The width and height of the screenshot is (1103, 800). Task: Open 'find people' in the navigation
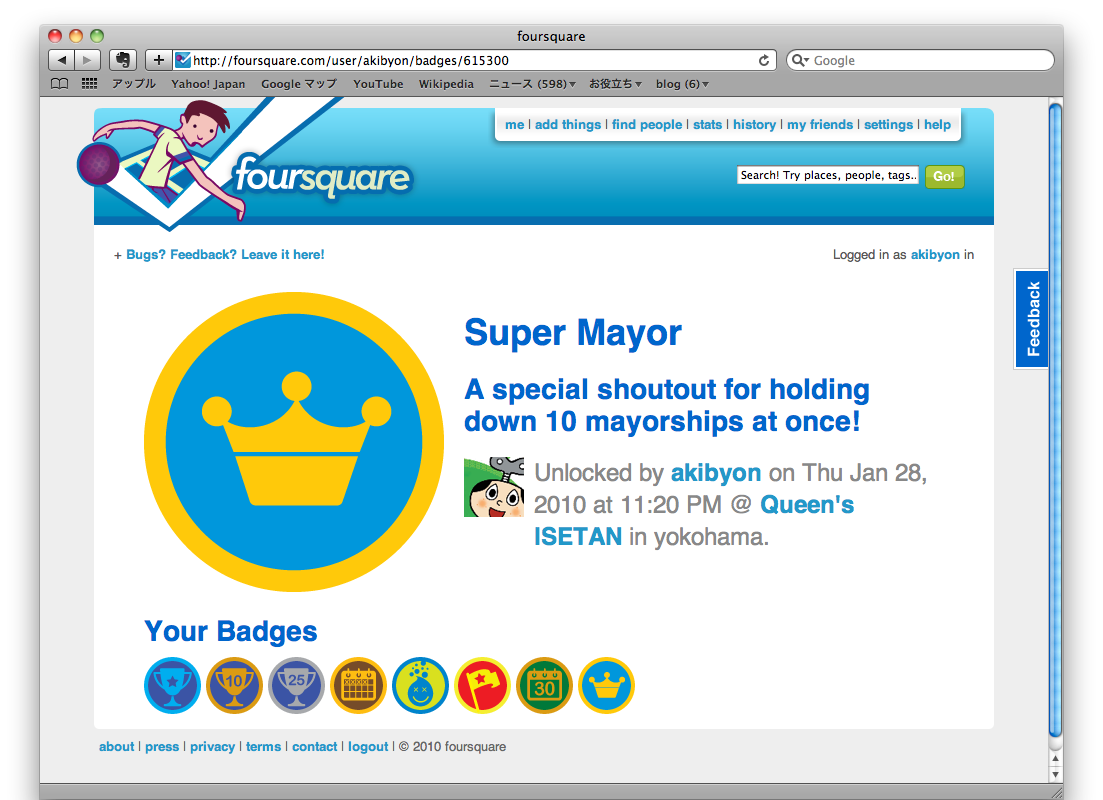[646, 125]
